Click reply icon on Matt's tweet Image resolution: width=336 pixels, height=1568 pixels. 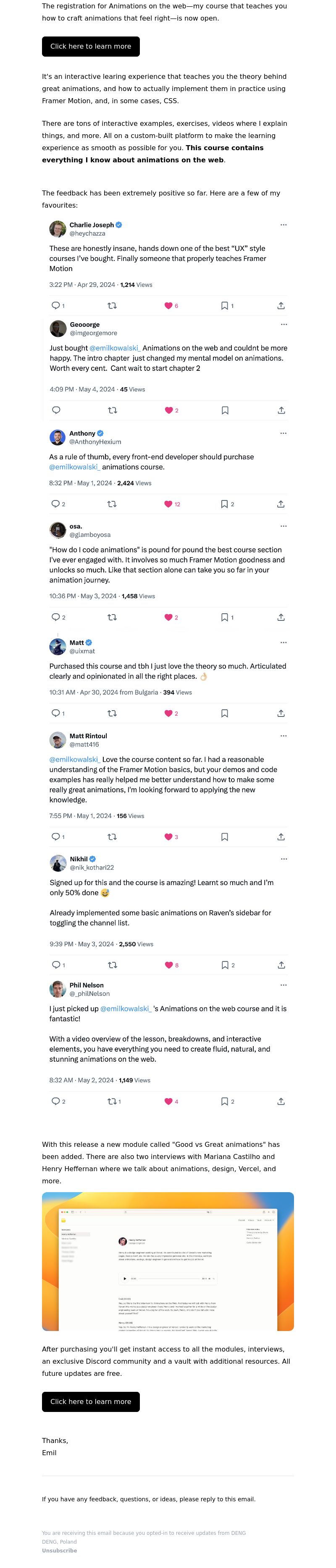point(55,713)
